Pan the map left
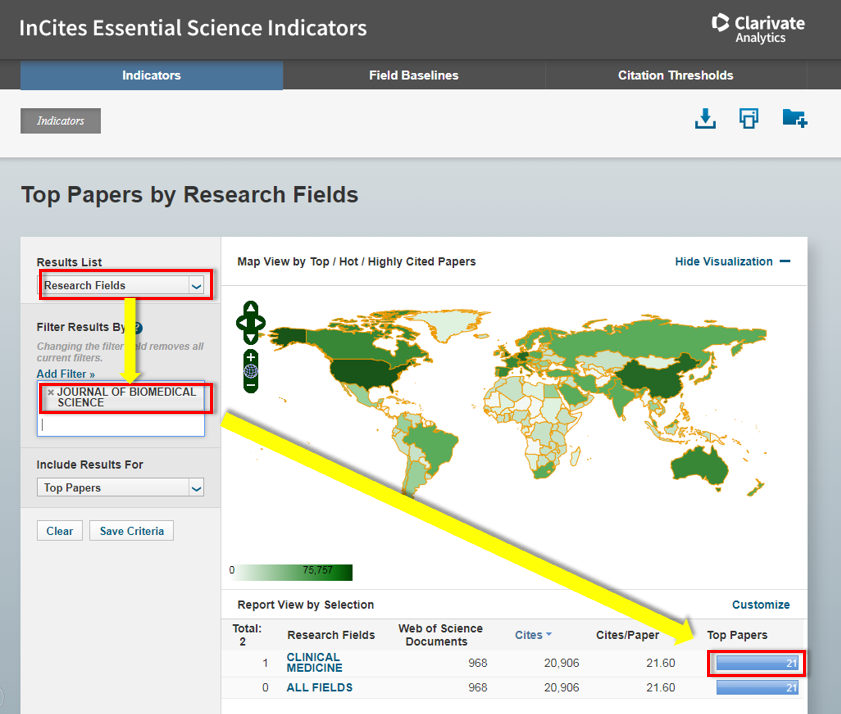 click(241, 323)
